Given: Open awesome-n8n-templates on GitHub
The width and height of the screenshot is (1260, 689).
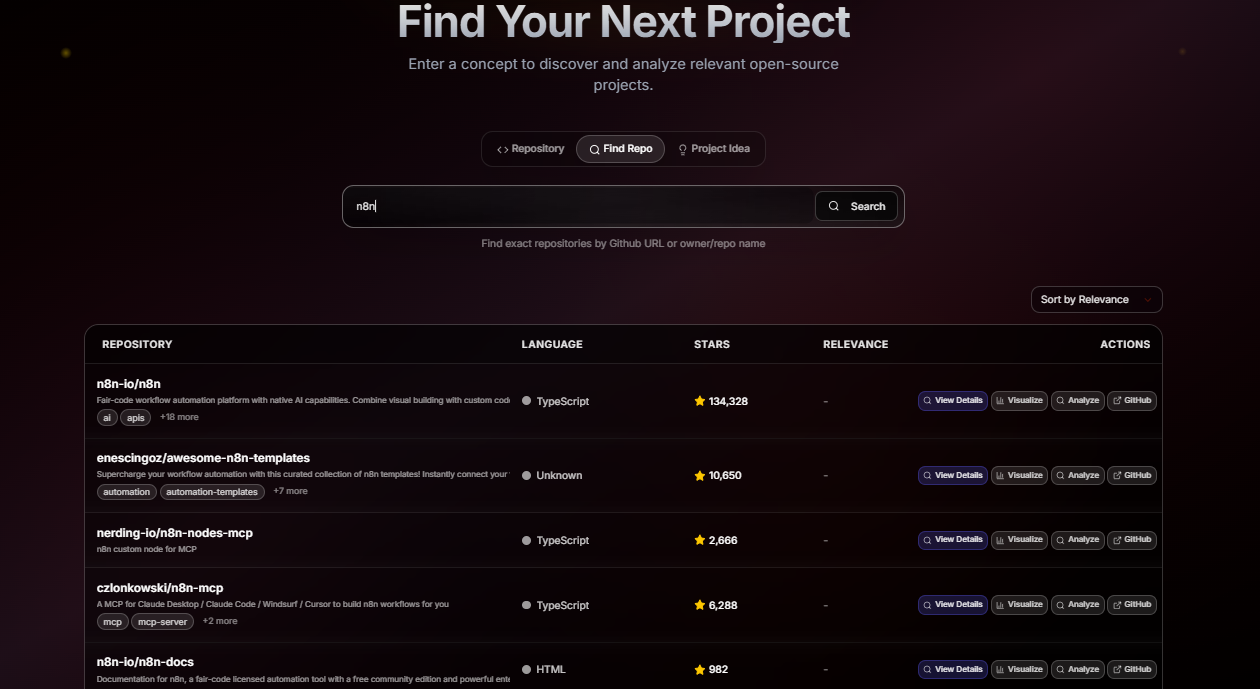Looking at the screenshot, I should [x=1132, y=475].
